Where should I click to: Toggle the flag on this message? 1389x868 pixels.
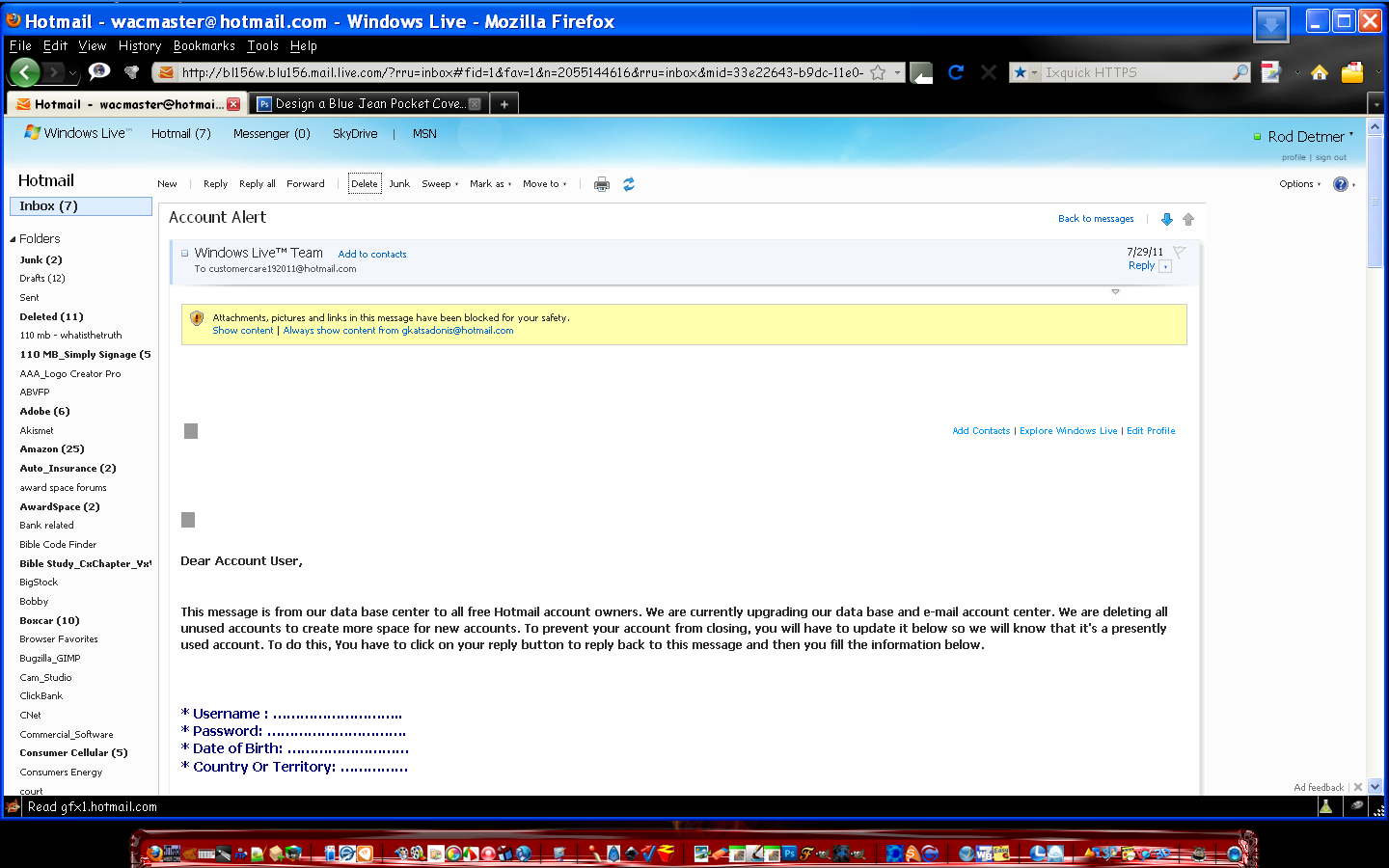1179,252
